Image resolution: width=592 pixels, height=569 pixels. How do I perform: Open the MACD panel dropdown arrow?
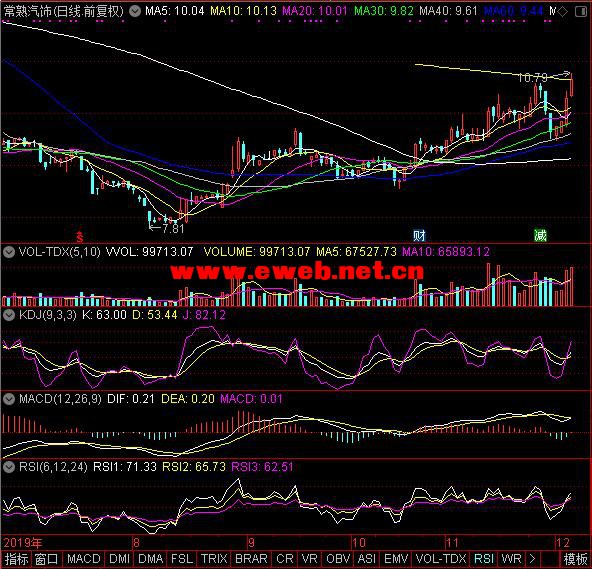(9, 399)
